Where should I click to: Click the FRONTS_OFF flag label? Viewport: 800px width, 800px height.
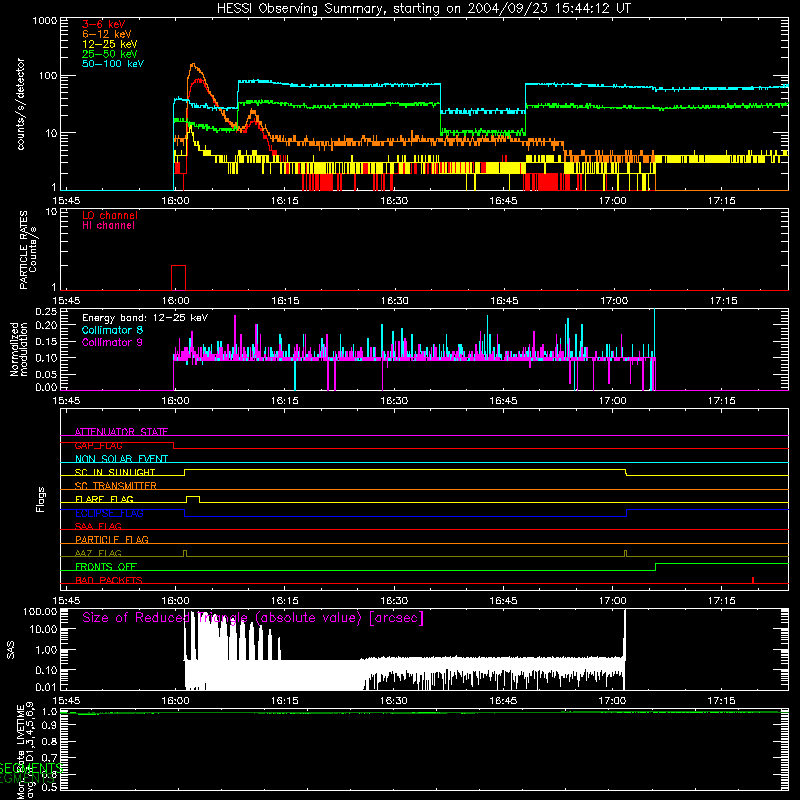point(106,567)
